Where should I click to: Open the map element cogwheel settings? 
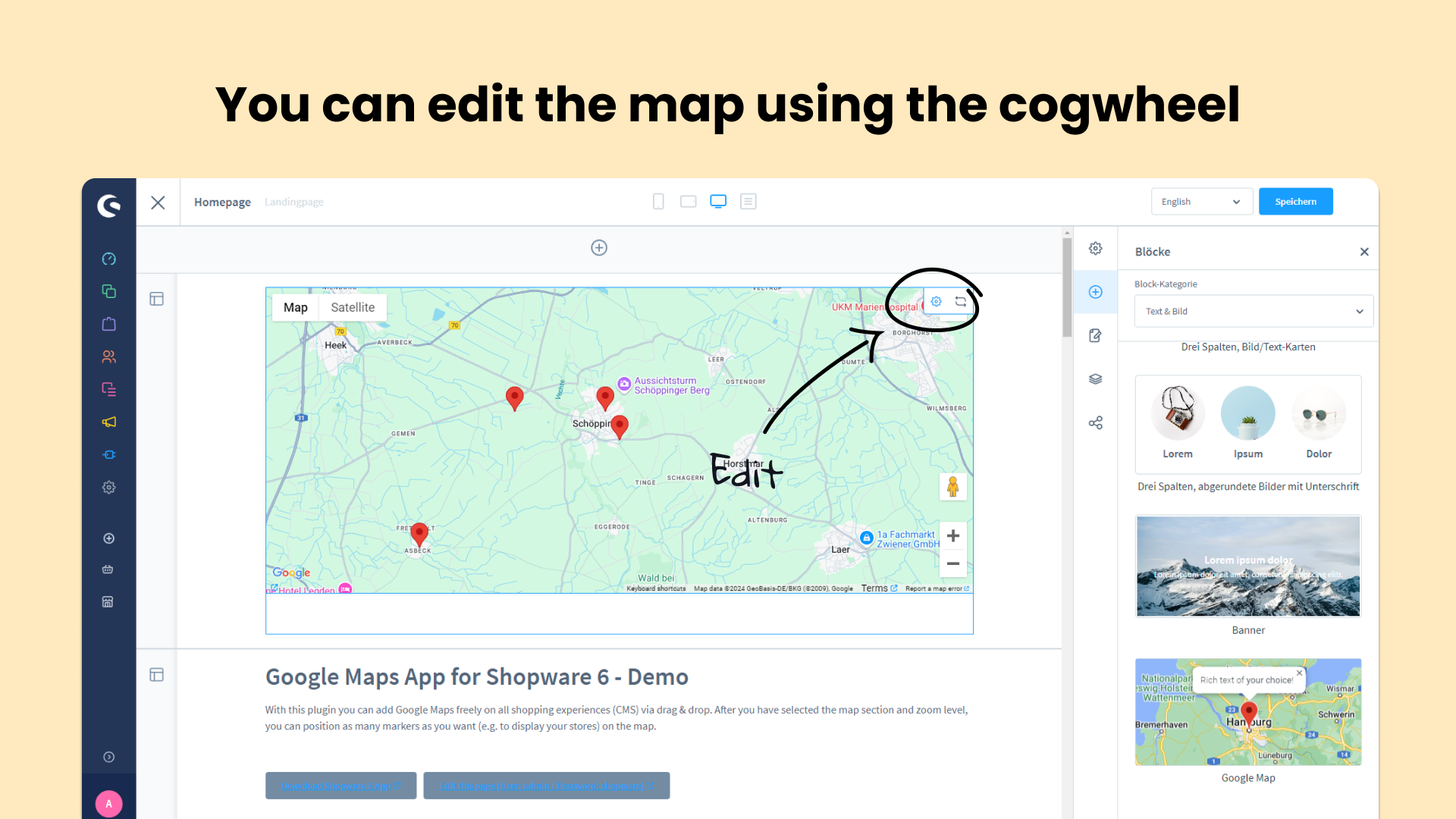pos(937,302)
